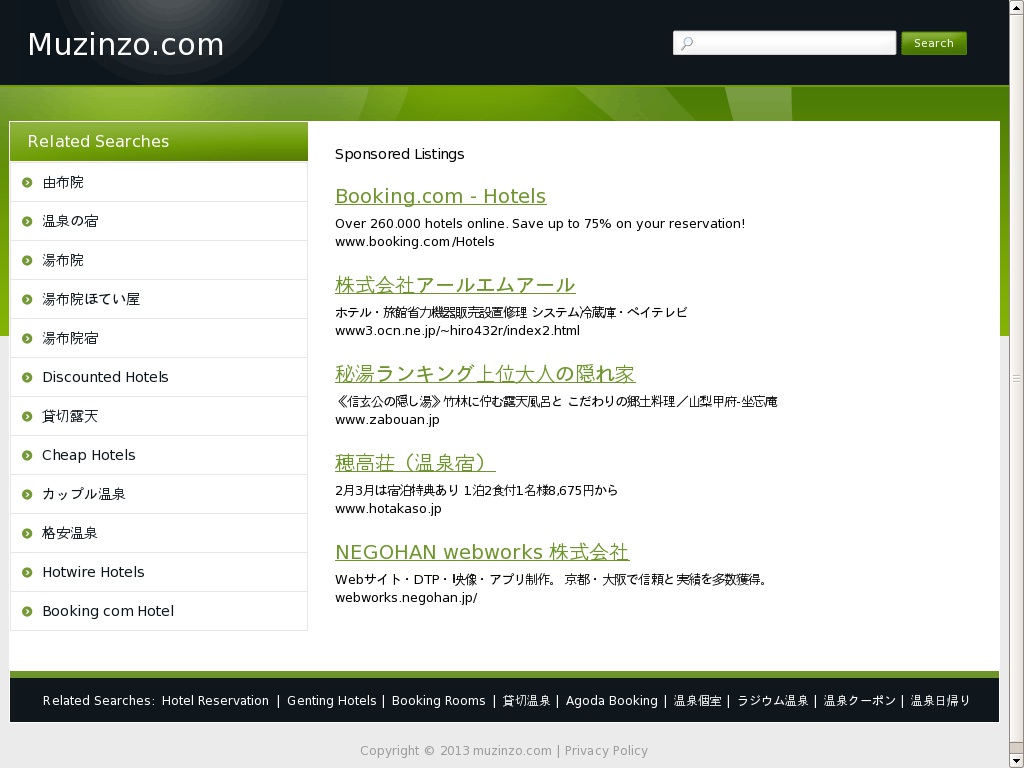The image size is (1024, 768).
Task: Click the www3.ocn.ne.jp/~hiro432r/index2.html URL
Action: 457,330
